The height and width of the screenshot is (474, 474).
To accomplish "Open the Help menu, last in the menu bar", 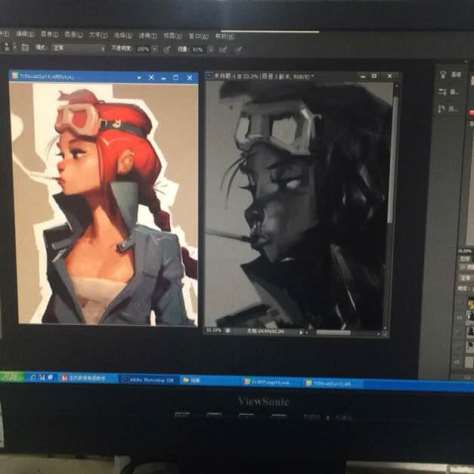I will click(225, 36).
